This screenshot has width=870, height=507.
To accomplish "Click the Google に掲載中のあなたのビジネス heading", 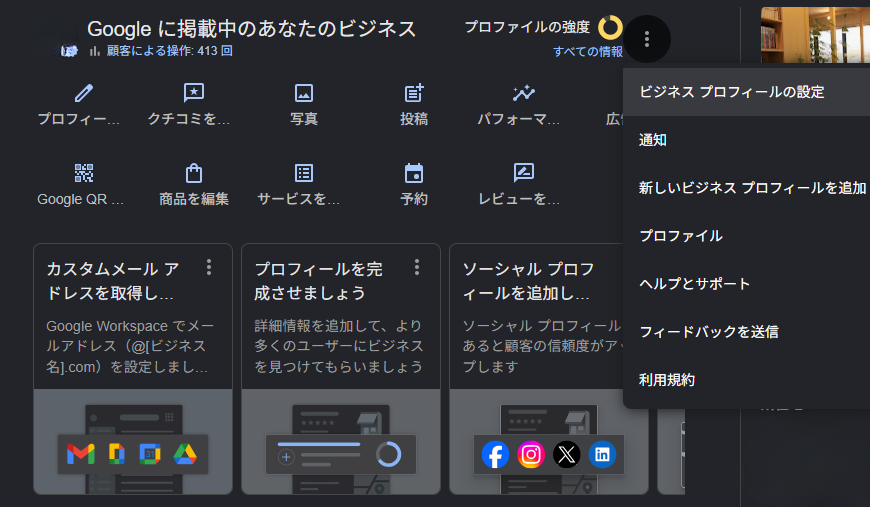I will coord(251,28).
